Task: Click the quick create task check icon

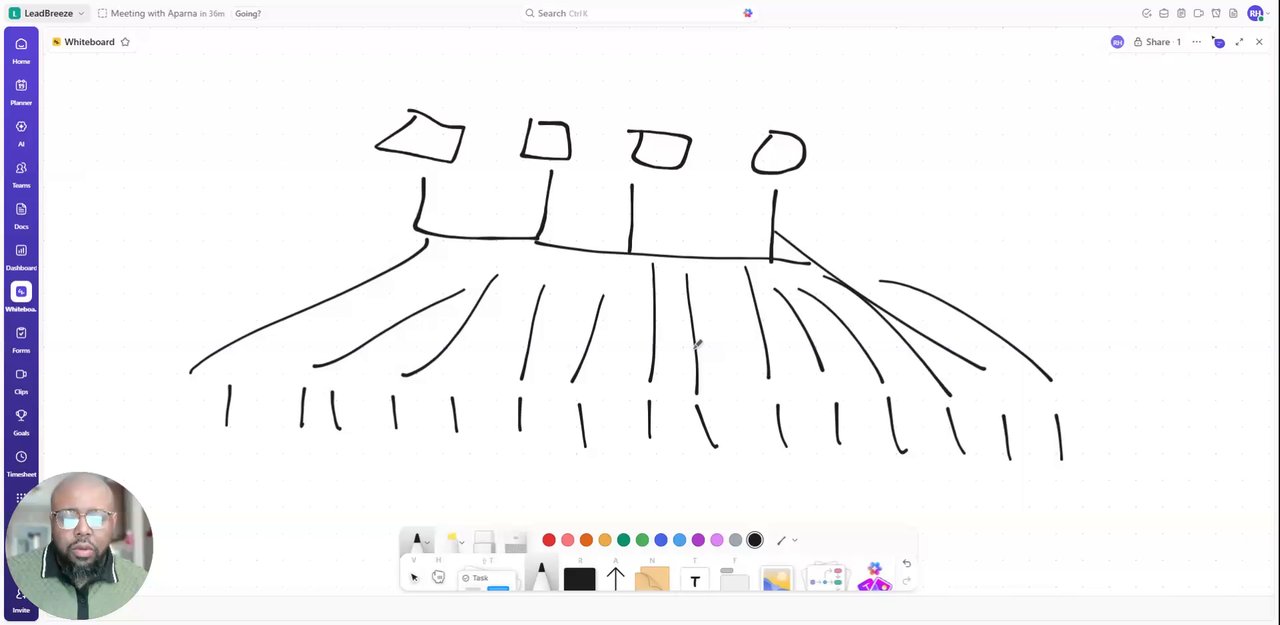Action: pos(1147,13)
